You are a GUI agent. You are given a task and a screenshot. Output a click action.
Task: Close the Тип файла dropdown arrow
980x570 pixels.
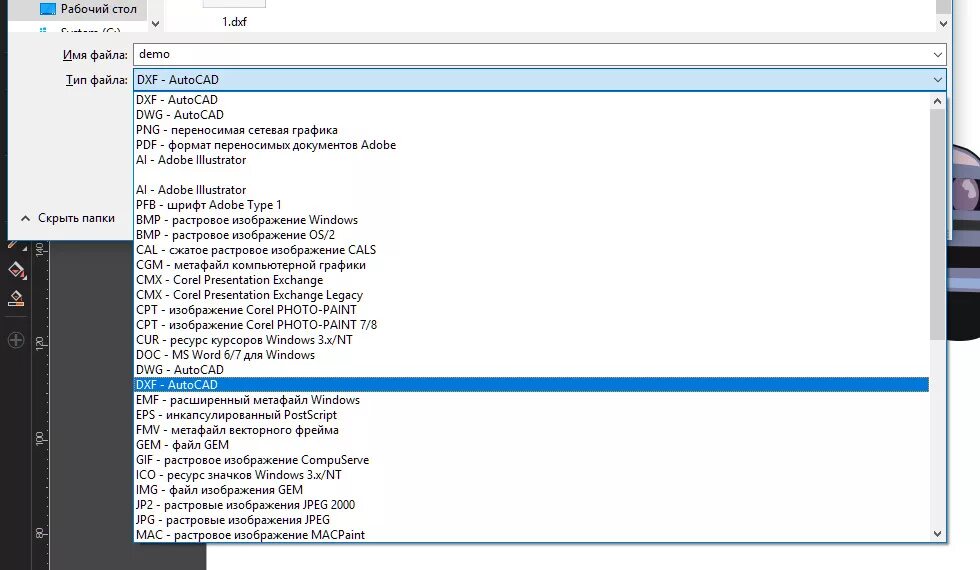click(938, 79)
